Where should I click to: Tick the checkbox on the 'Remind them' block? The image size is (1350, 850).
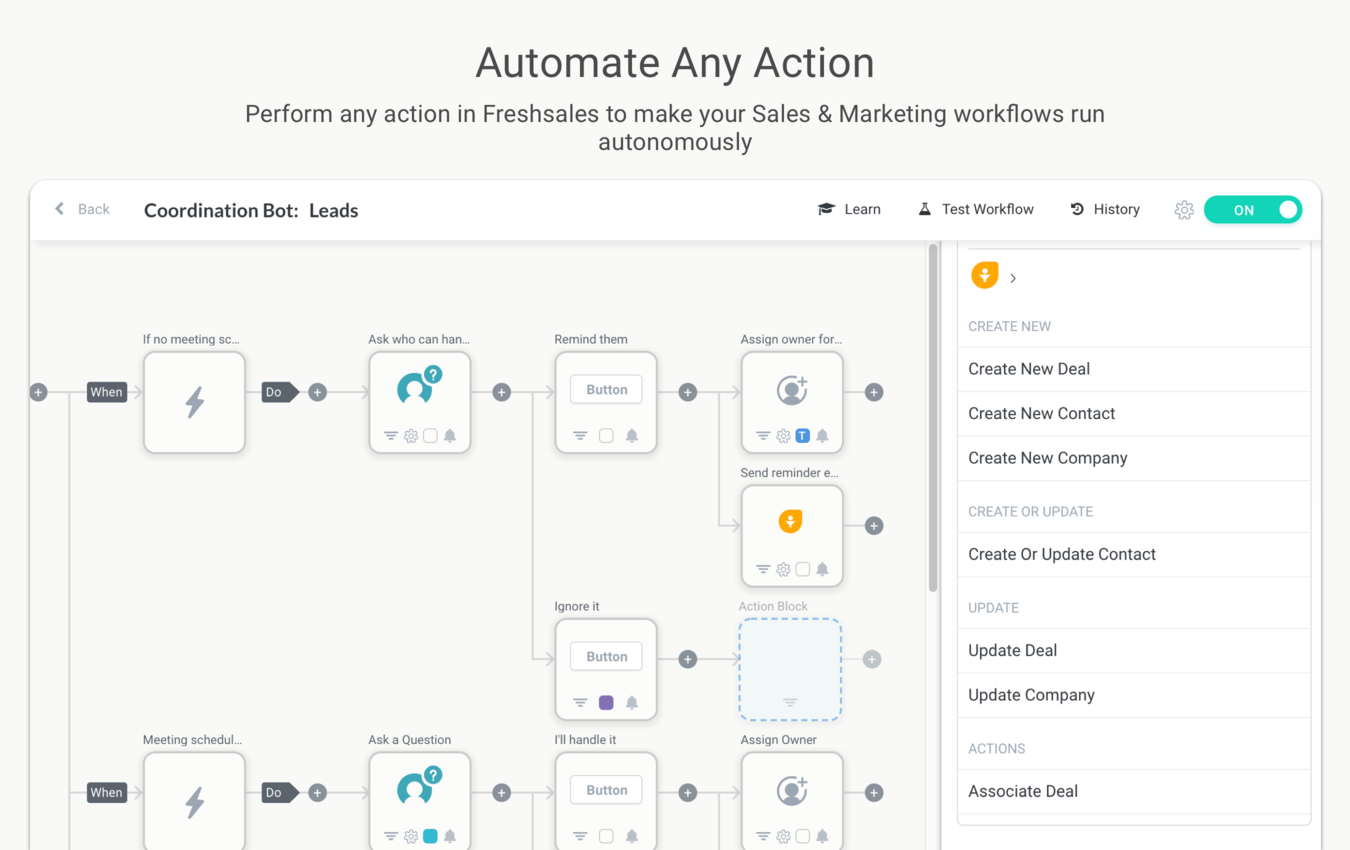[x=605, y=435]
